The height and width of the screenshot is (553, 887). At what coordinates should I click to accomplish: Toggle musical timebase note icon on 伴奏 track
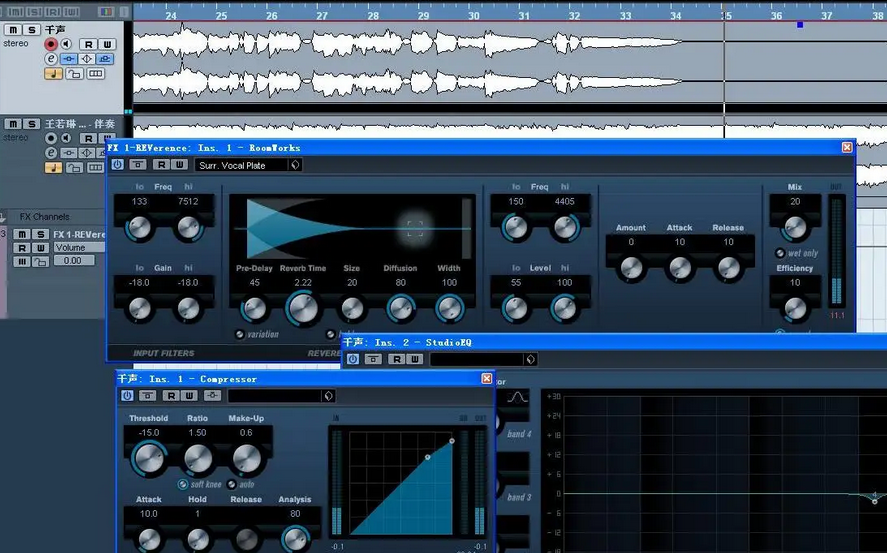click(53, 167)
